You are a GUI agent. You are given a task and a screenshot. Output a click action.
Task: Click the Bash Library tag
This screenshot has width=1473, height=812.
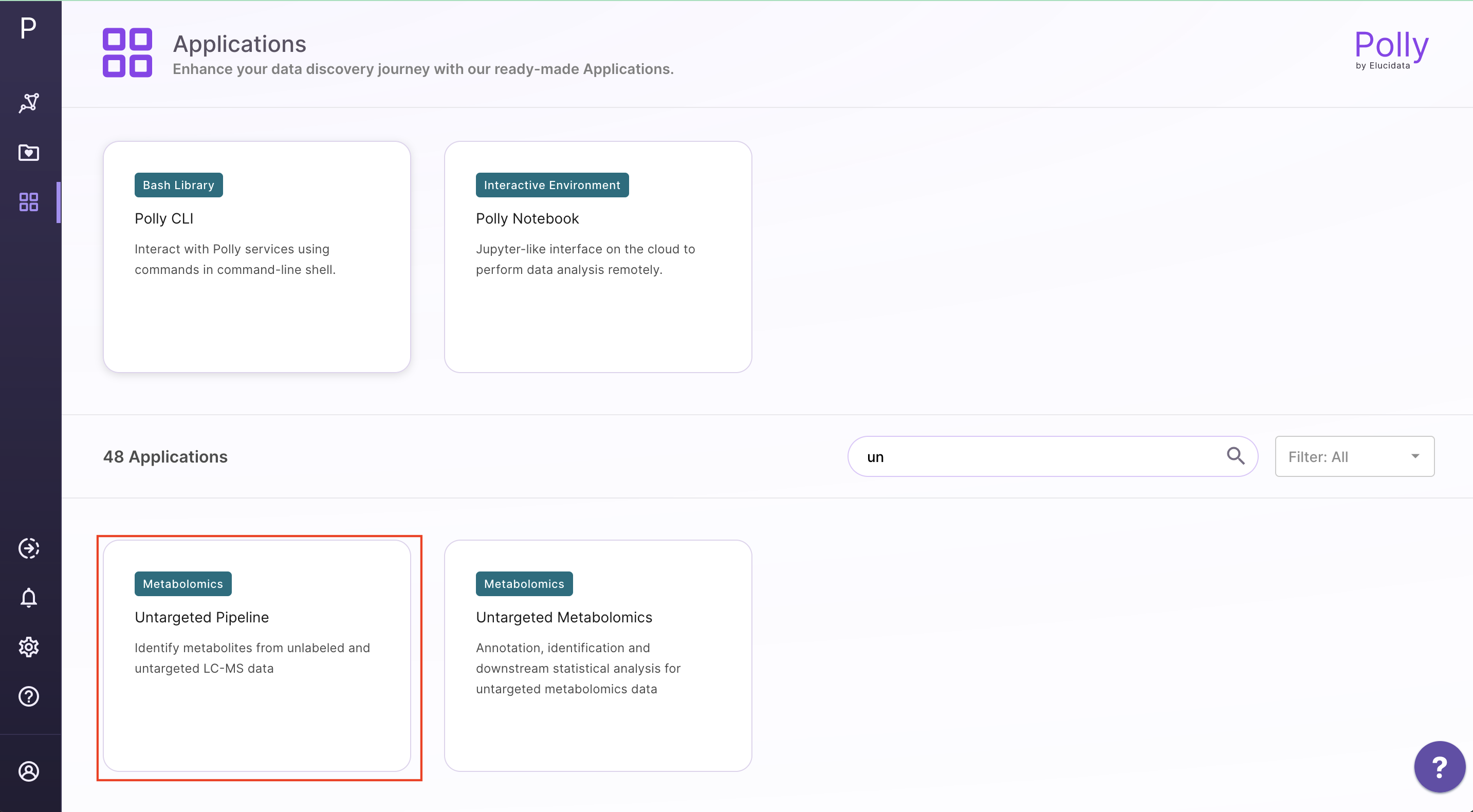click(178, 184)
